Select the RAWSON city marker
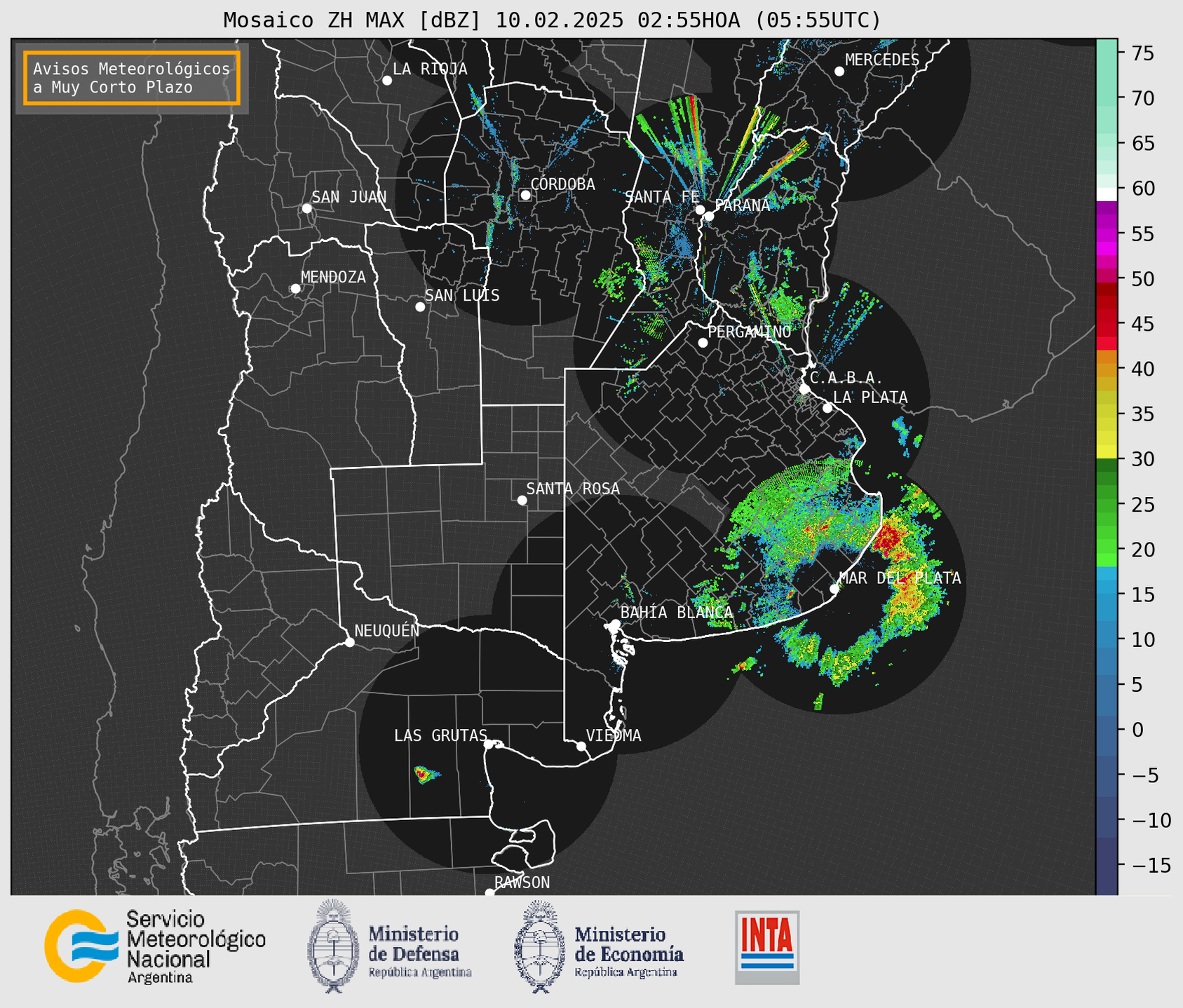1183x1008 pixels. (489, 892)
